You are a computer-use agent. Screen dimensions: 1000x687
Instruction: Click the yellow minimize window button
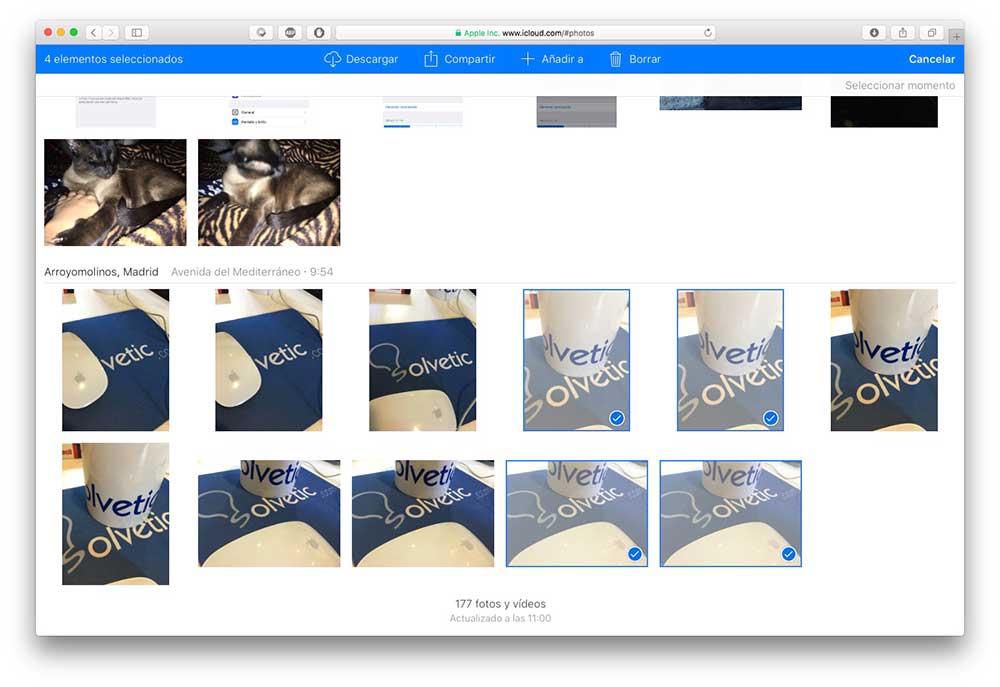click(x=61, y=32)
